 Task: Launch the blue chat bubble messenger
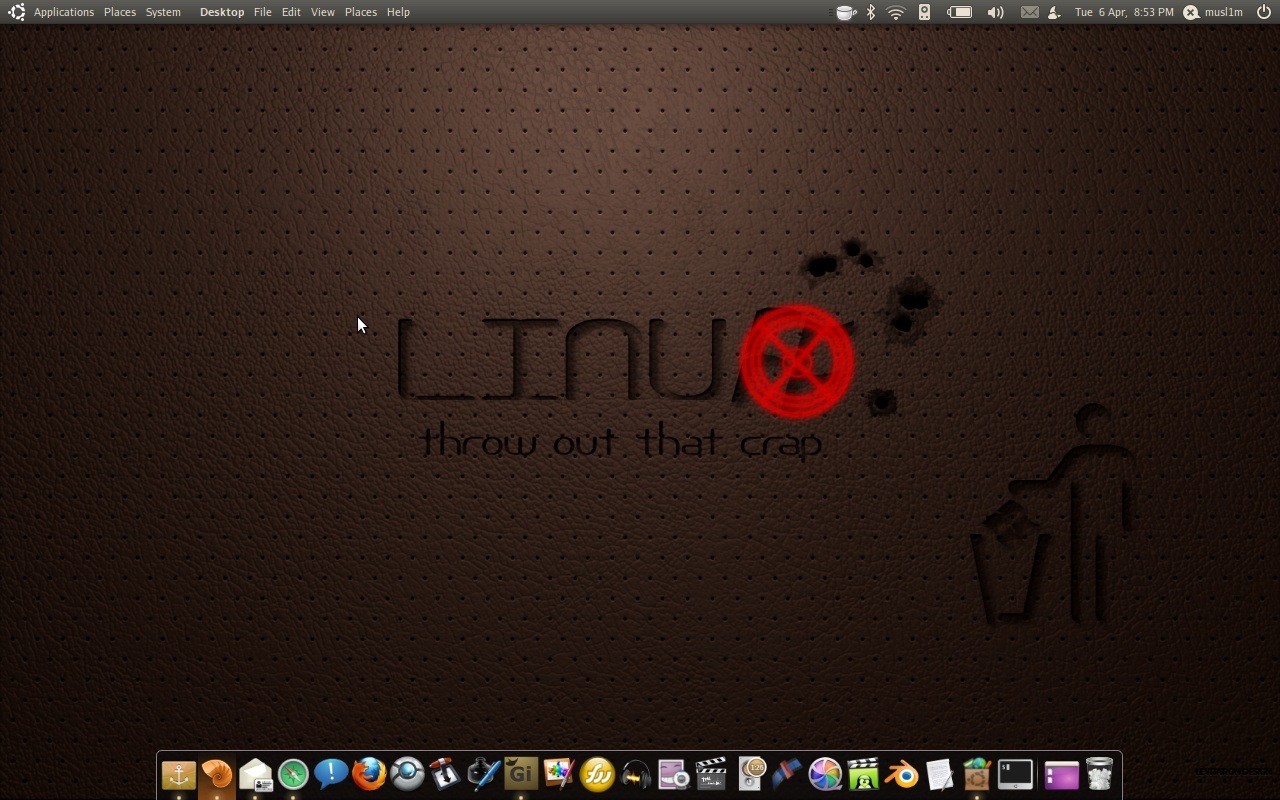[331, 775]
